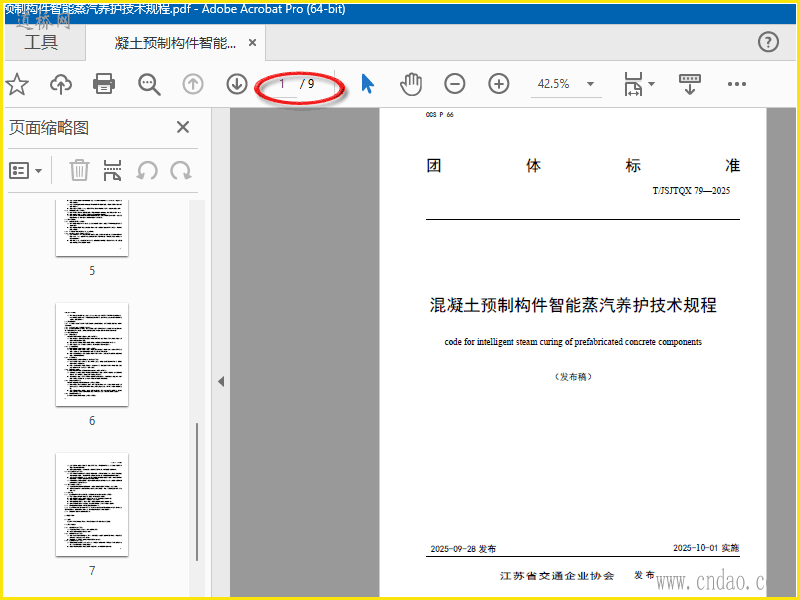Zoom in with the plus icon
The width and height of the screenshot is (800, 600).
[x=498, y=84]
